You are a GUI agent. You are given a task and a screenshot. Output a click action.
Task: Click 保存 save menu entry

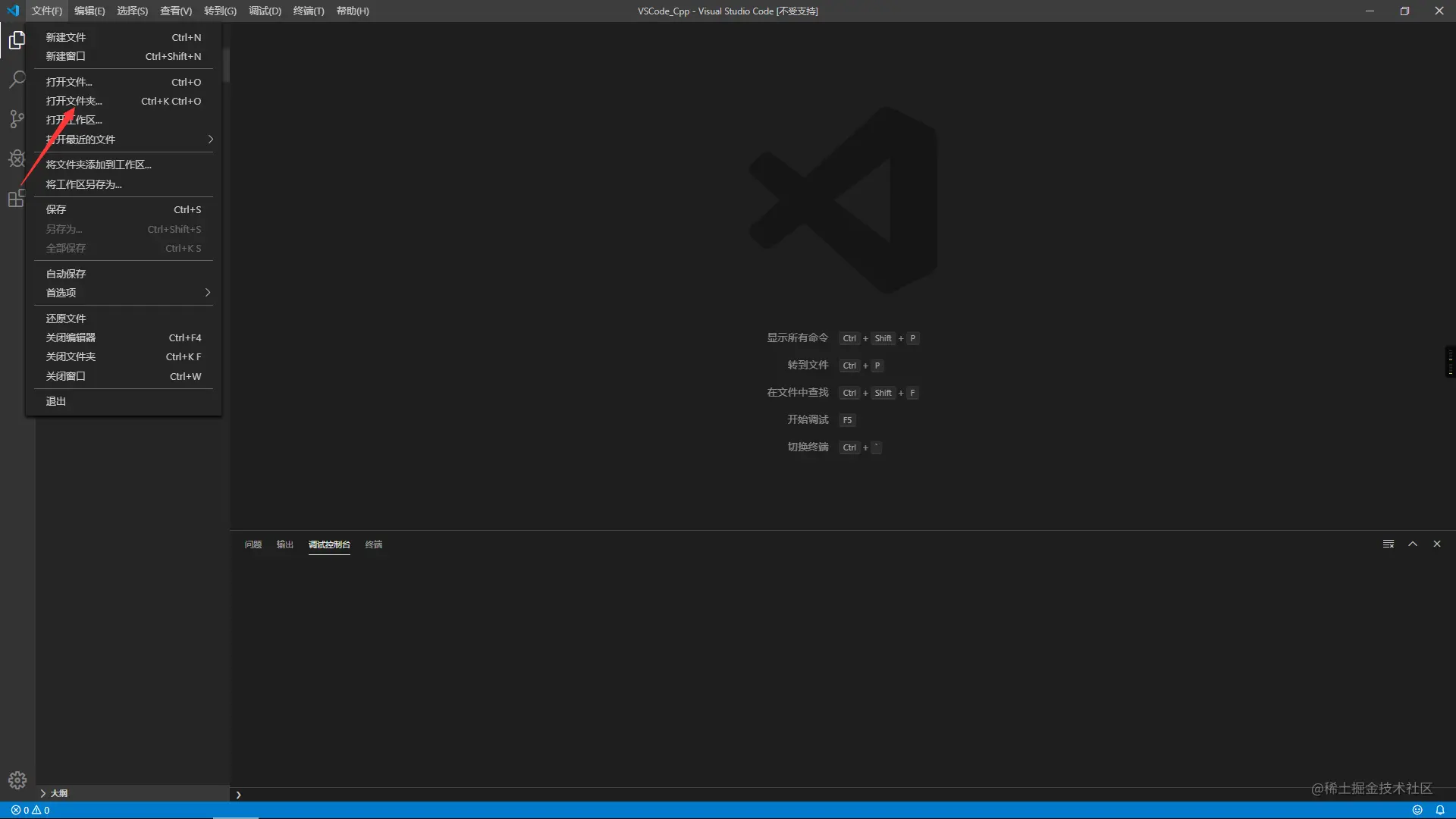[x=124, y=209]
